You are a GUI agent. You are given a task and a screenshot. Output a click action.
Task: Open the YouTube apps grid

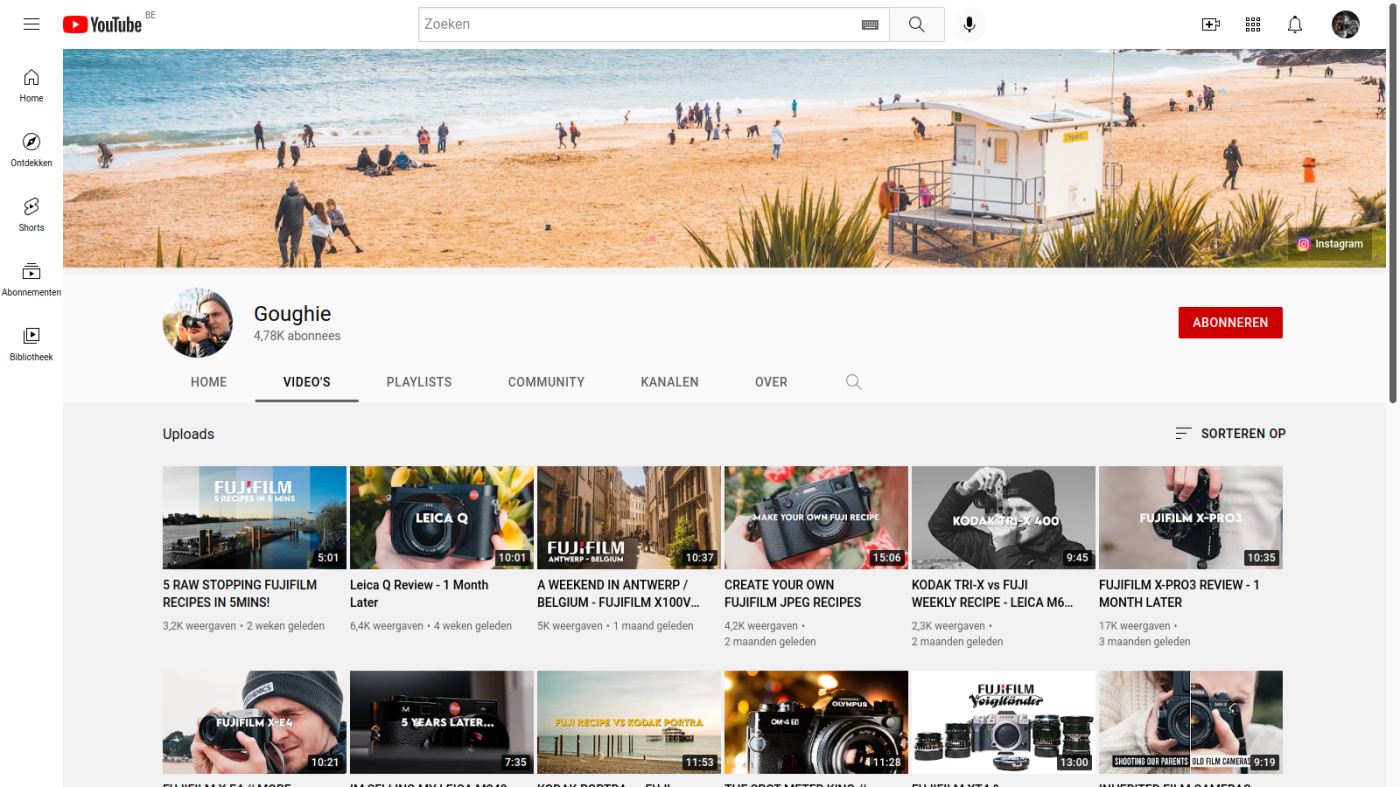point(1253,25)
